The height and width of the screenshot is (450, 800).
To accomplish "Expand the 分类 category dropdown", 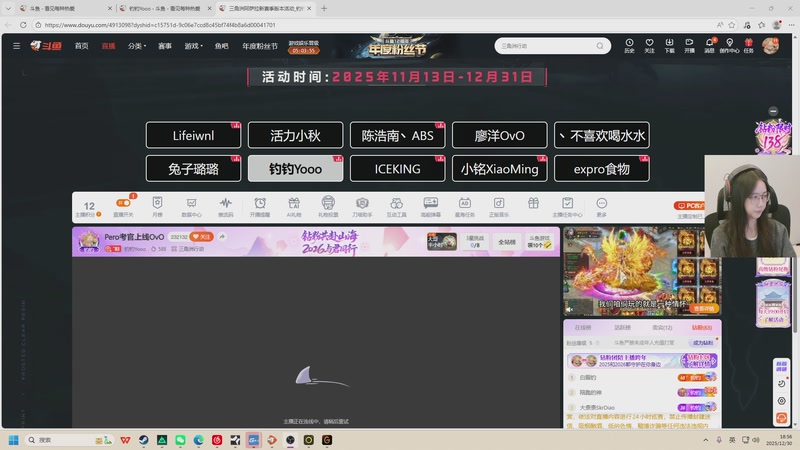I will (x=137, y=46).
